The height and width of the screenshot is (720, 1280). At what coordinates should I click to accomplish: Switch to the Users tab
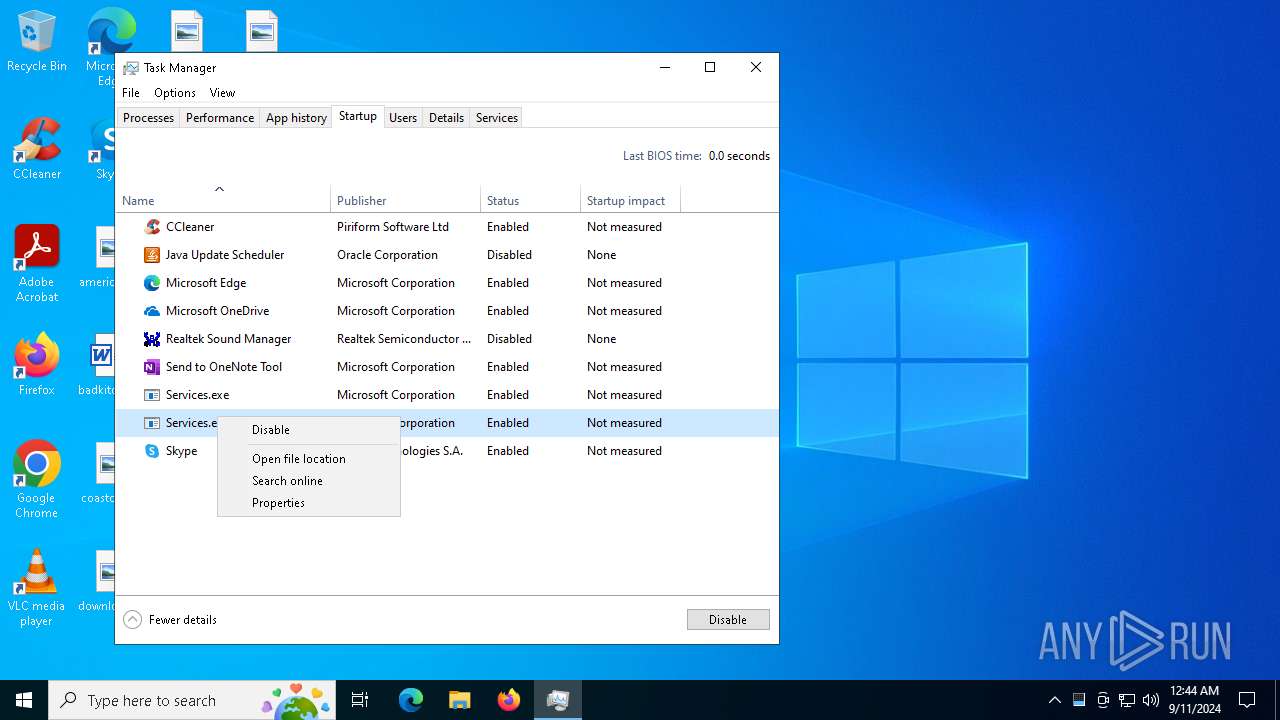[x=403, y=118]
